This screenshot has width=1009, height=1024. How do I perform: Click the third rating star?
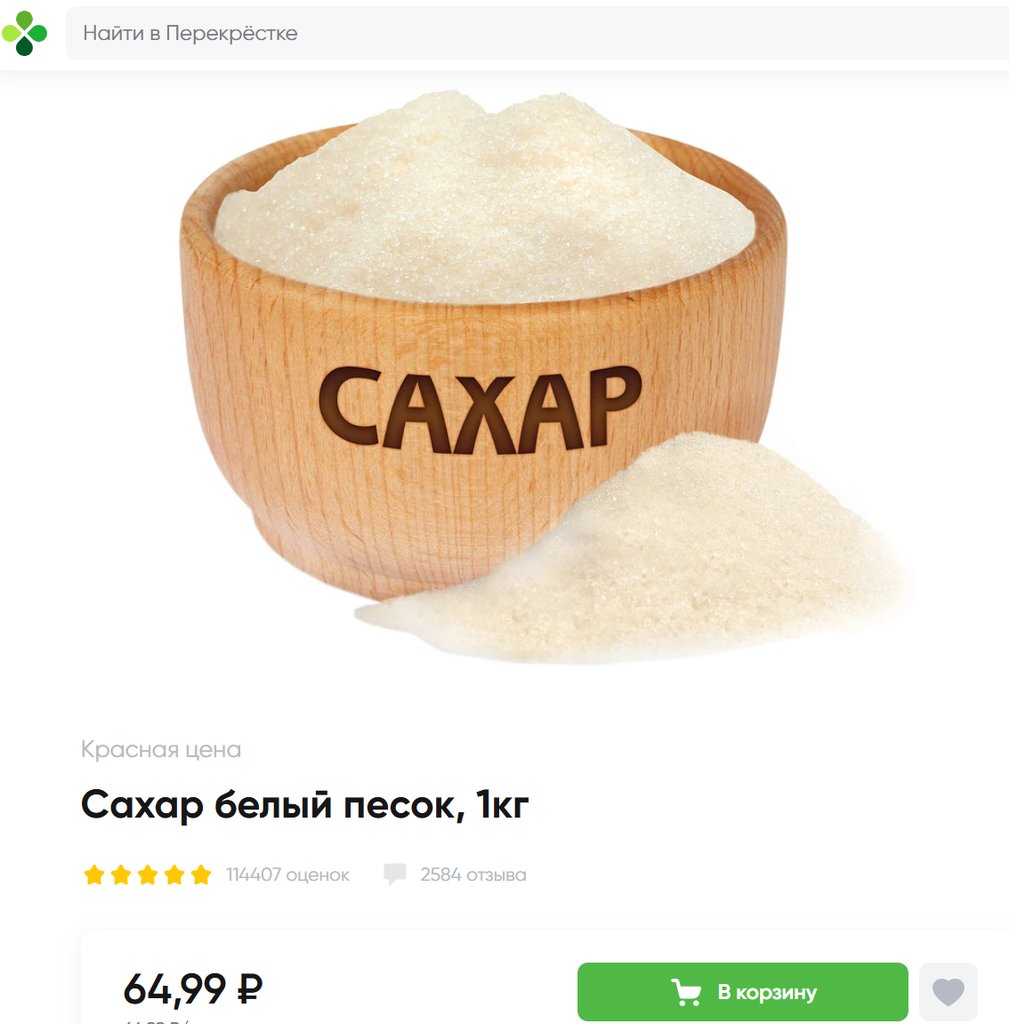click(x=148, y=874)
